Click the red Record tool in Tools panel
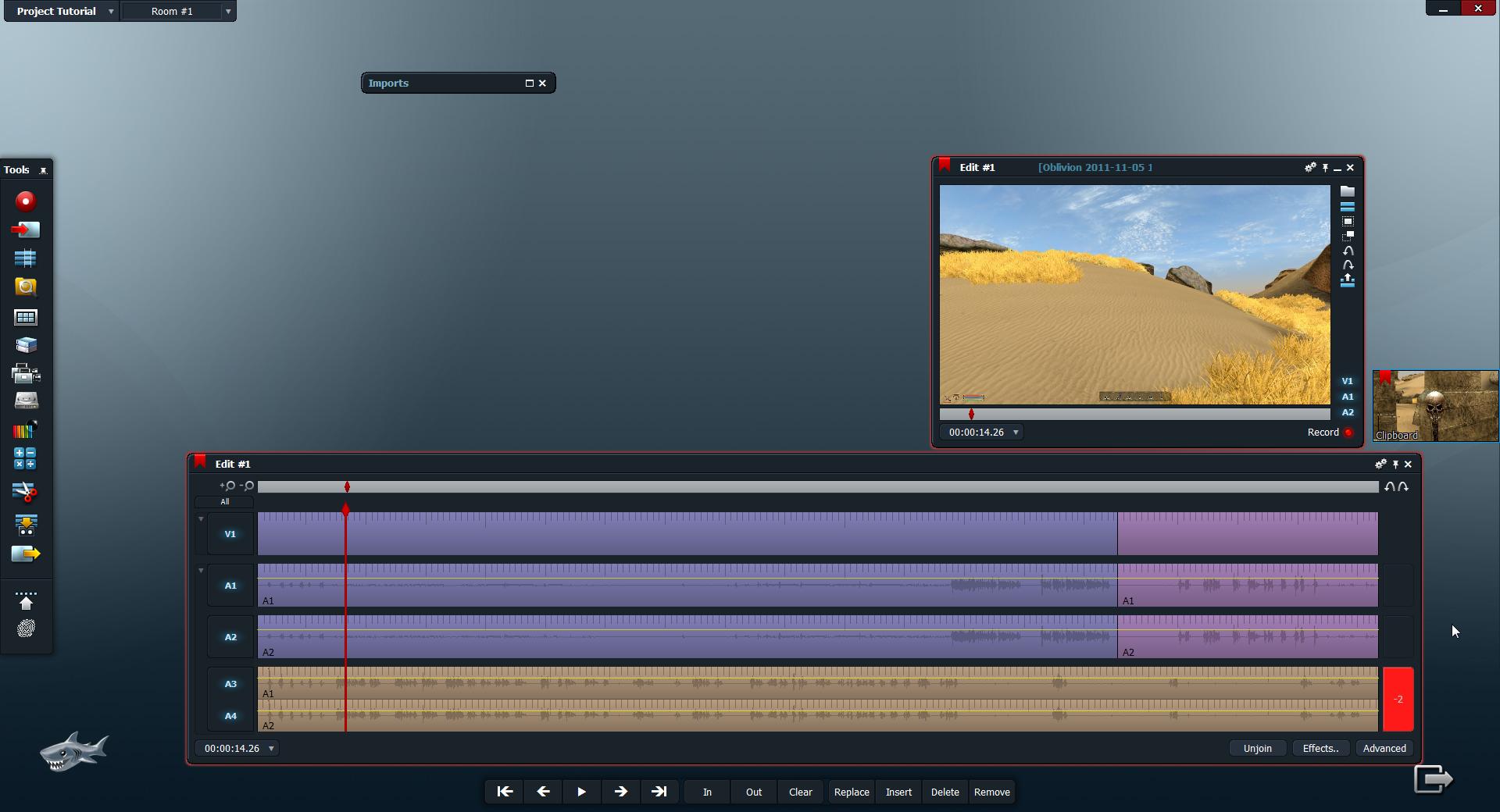The image size is (1500, 812). pos(26,201)
